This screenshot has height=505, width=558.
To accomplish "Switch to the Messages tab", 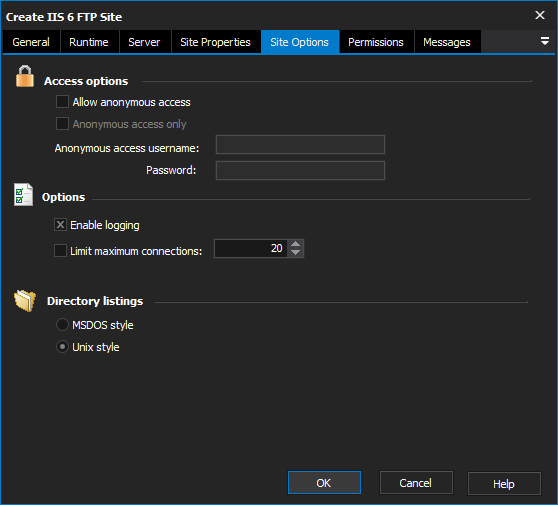I will click(447, 42).
